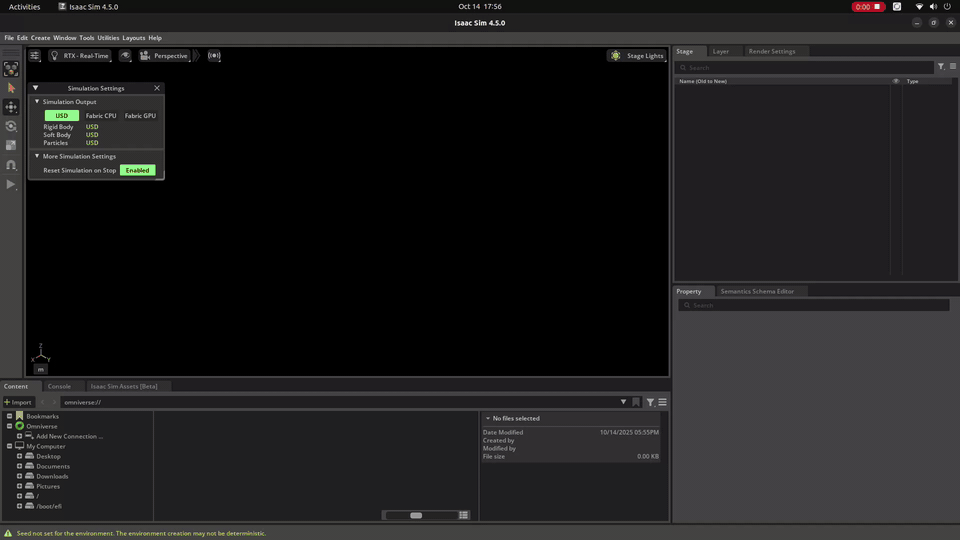Select the Move tool in left toolbar
The width and height of the screenshot is (960, 540).
coord(11,107)
